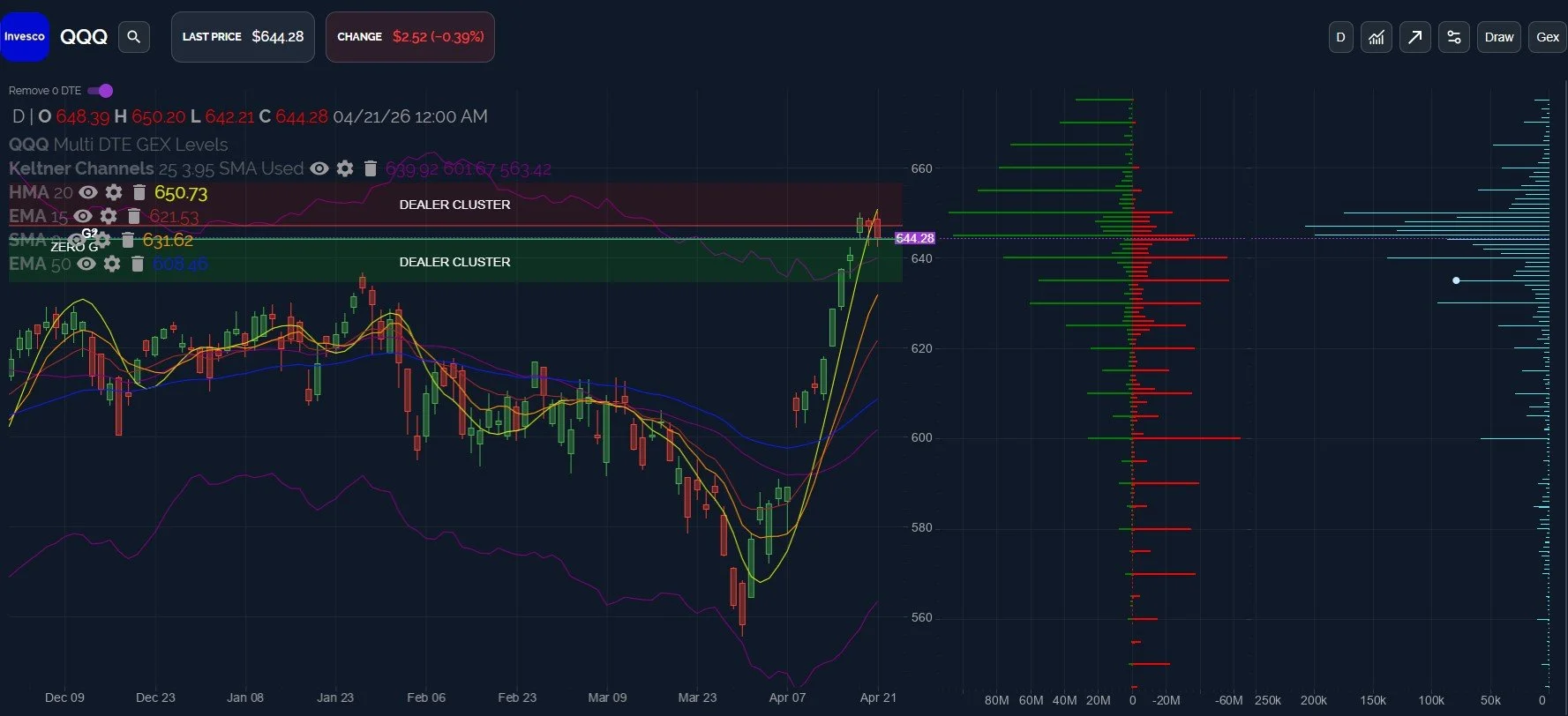This screenshot has height=716, width=1568.
Task: Click the 250k open interest axis label
Action: click(1268, 700)
